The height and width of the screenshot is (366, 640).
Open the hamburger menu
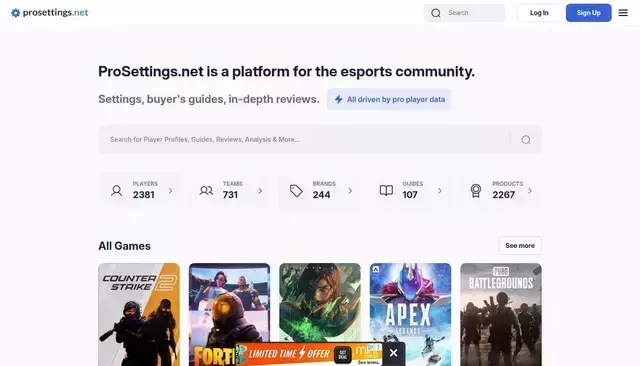[623, 13]
